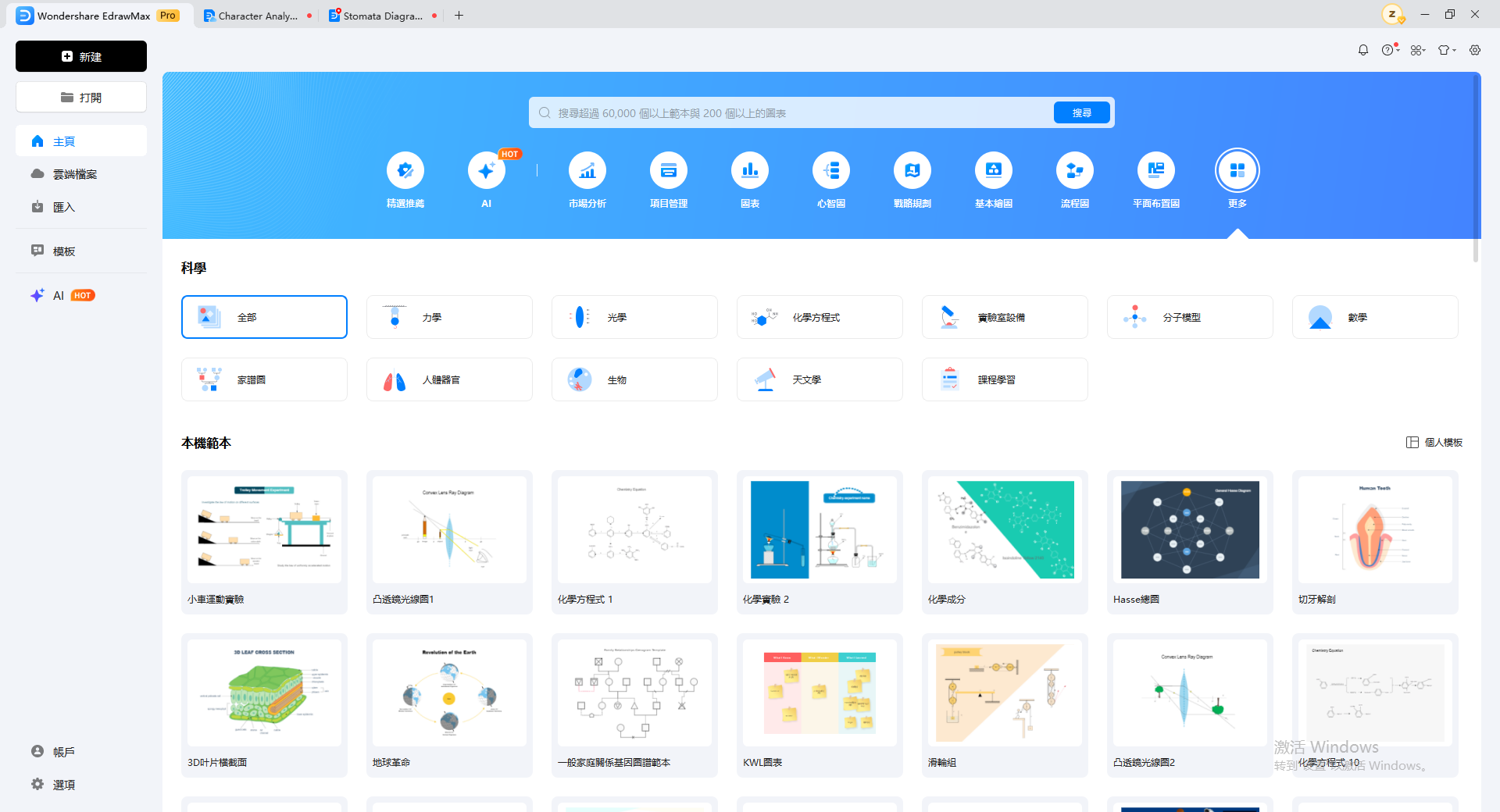
Task: Switch to the Wondershare EdrawMax home tab
Action: [x=98, y=16]
